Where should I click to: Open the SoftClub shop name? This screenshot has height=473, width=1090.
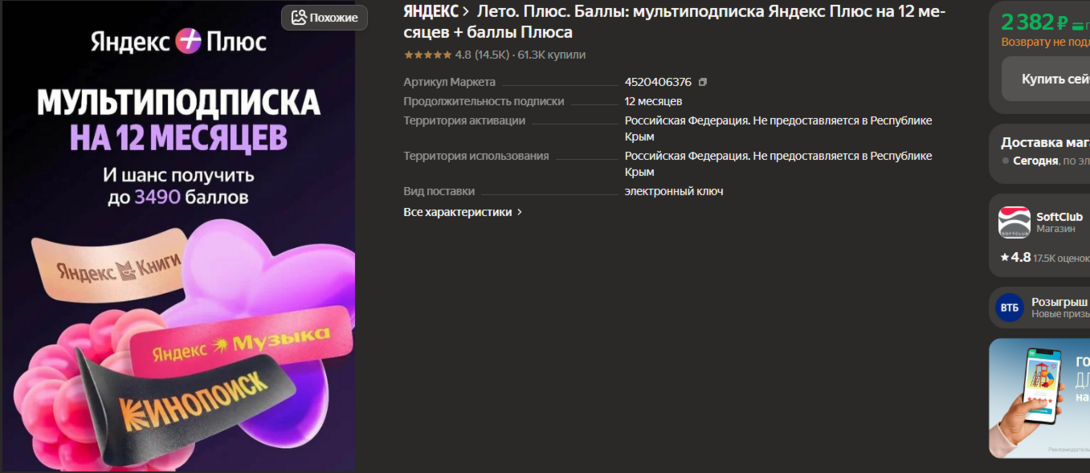click(1059, 217)
